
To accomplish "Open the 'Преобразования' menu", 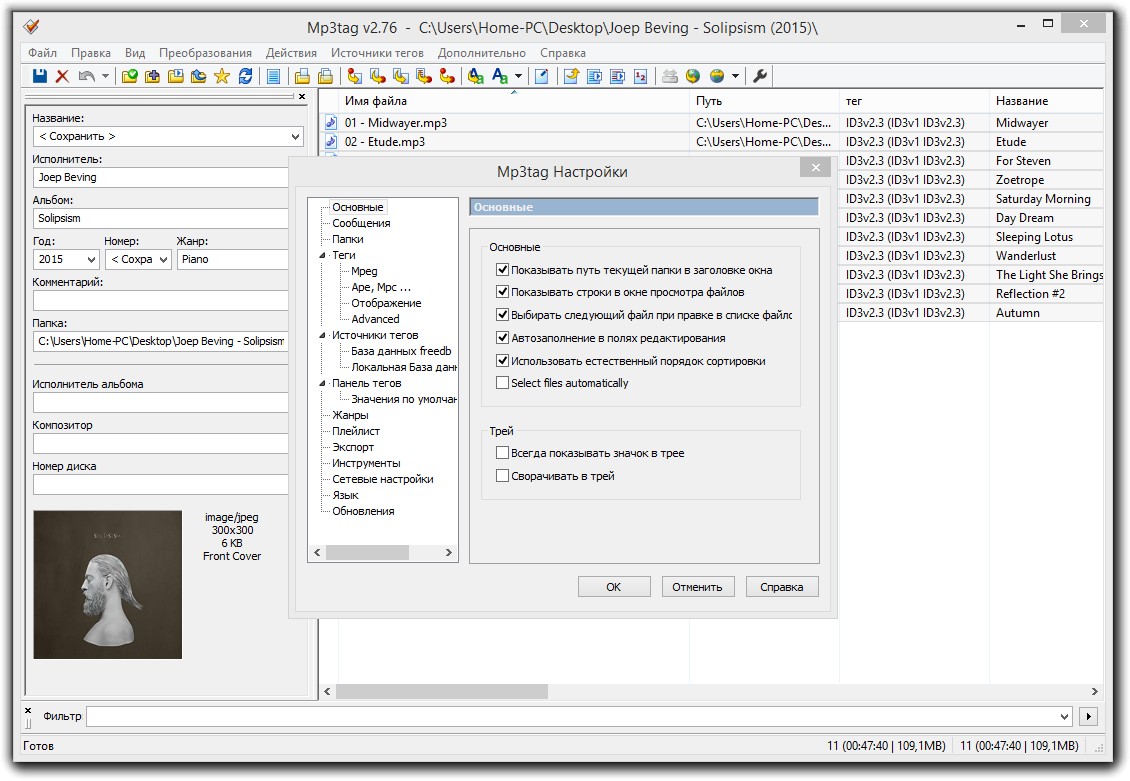I will [205, 53].
